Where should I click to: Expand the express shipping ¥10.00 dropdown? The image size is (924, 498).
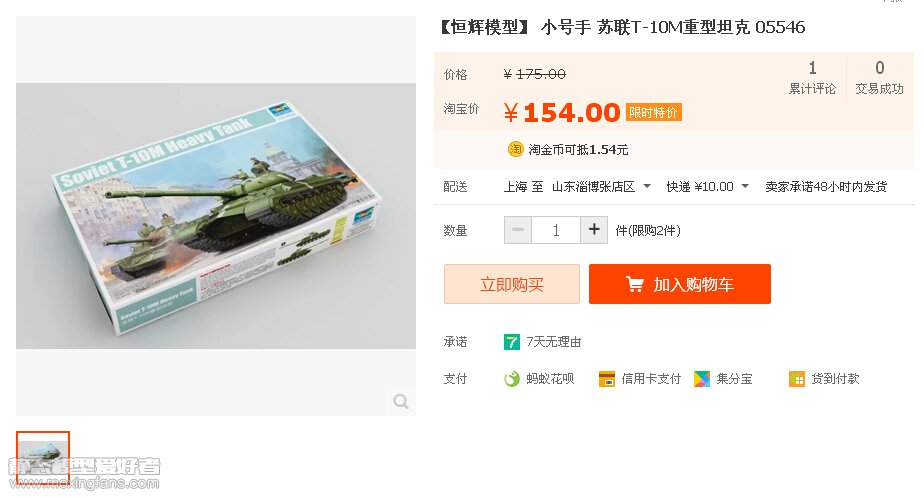tap(707, 187)
